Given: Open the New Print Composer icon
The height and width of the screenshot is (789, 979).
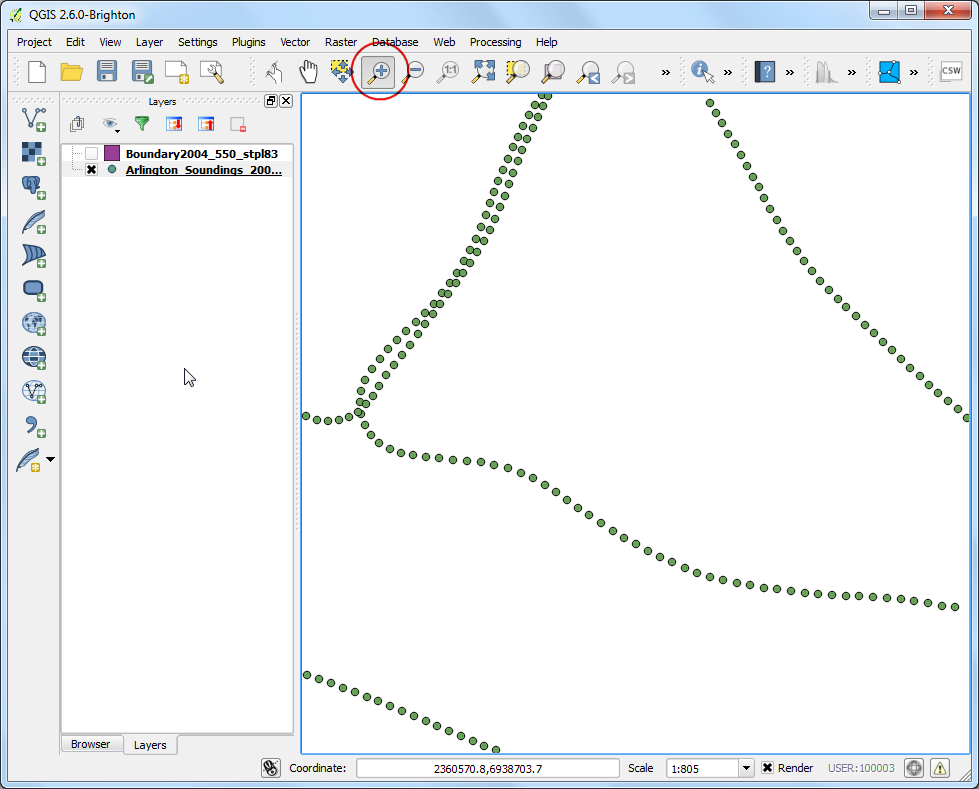Looking at the screenshot, I should [x=177, y=72].
